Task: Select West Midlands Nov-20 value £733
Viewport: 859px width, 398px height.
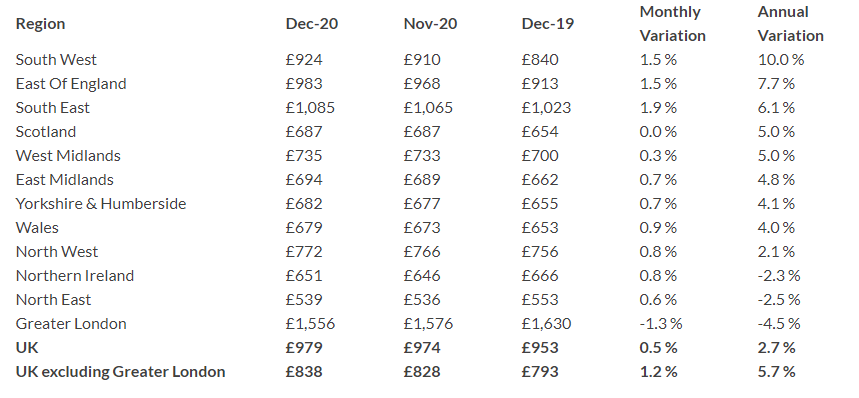Action: coord(422,156)
